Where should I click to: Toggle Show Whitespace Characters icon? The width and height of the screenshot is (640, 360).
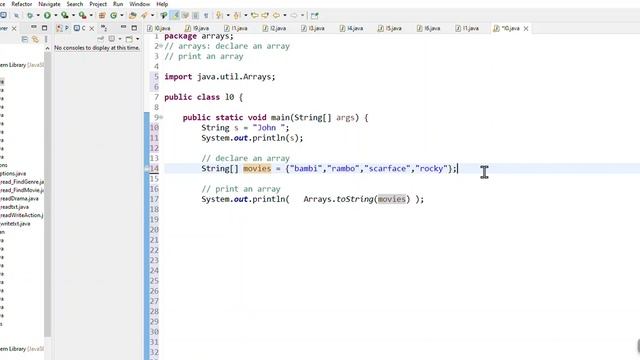(x=206, y=16)
